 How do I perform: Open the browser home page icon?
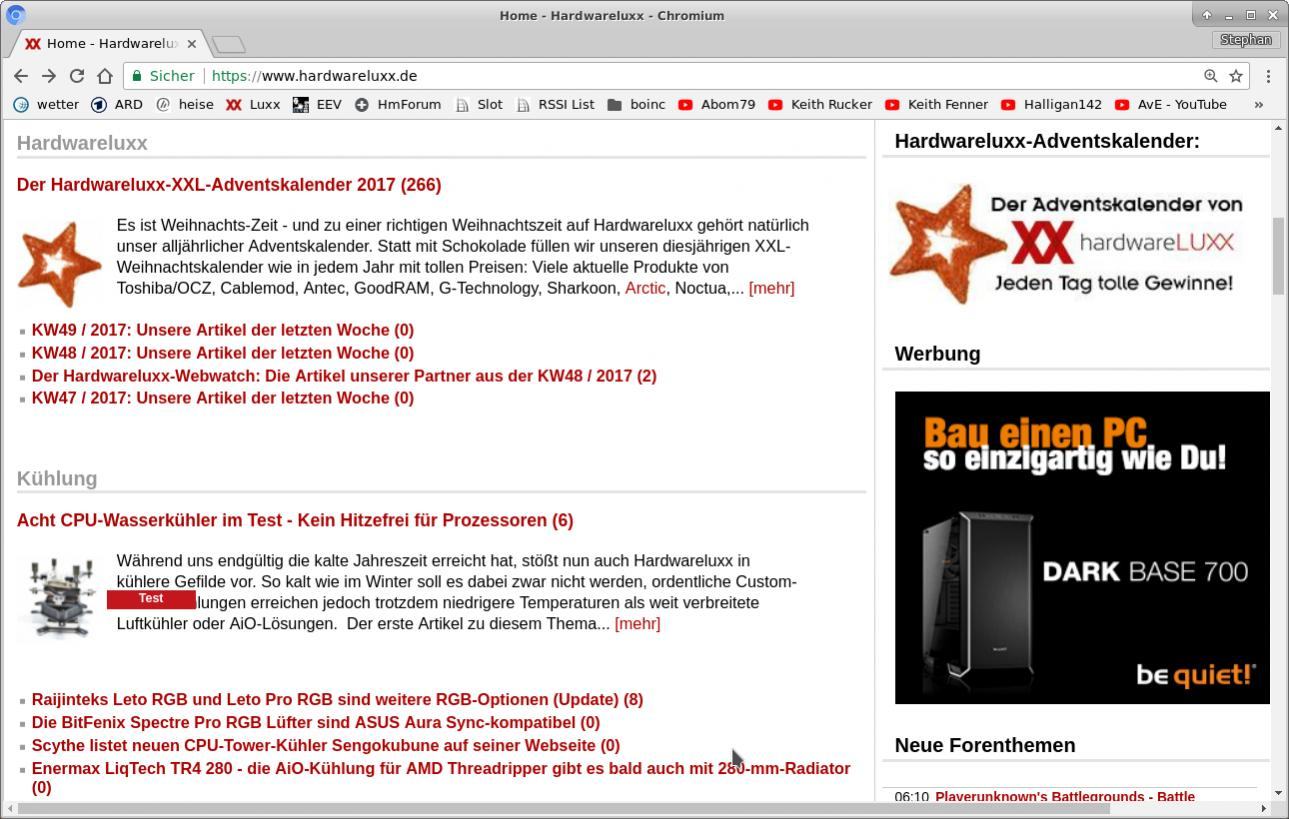coord(105,76)
